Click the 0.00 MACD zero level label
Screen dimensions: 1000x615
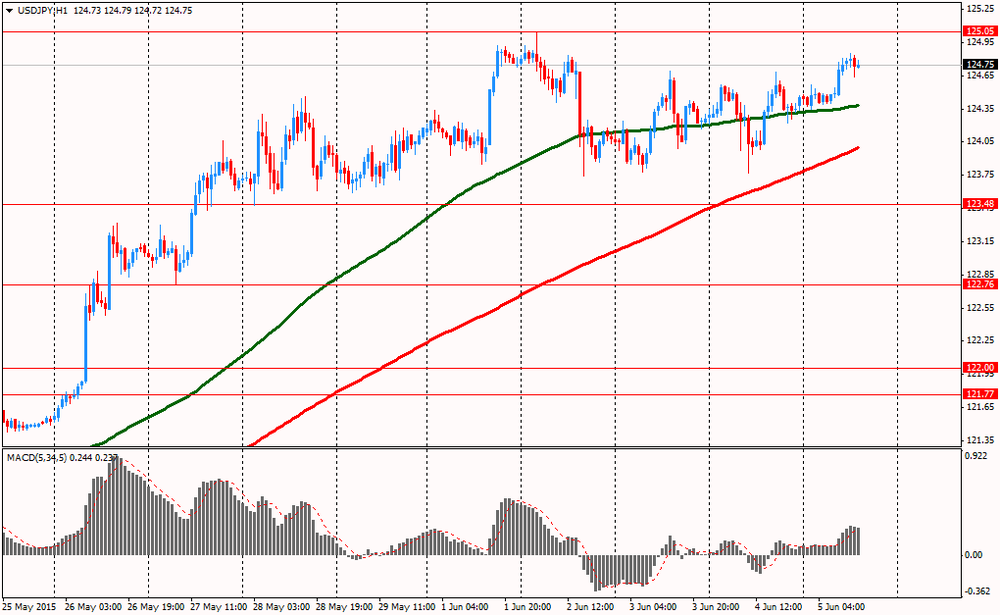(x=974, y=555)
